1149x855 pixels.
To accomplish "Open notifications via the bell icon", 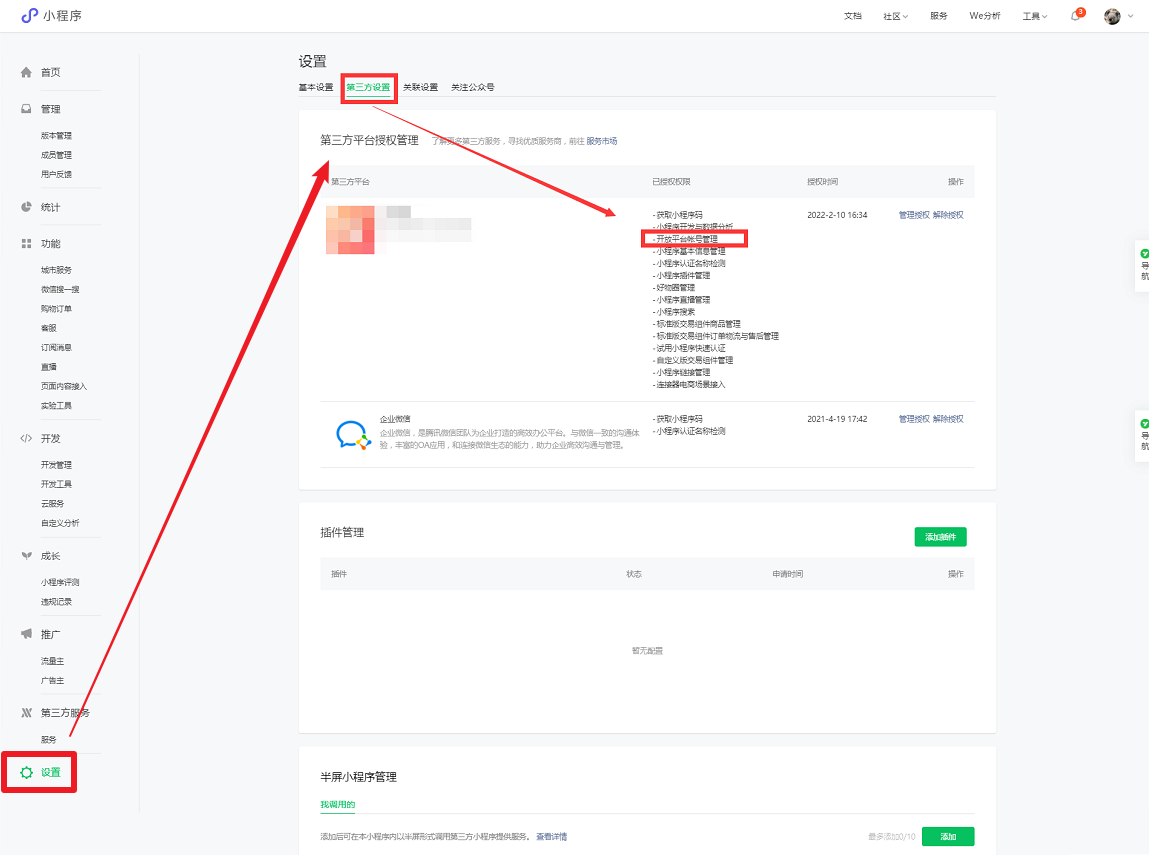I will tap(1075, 16).
